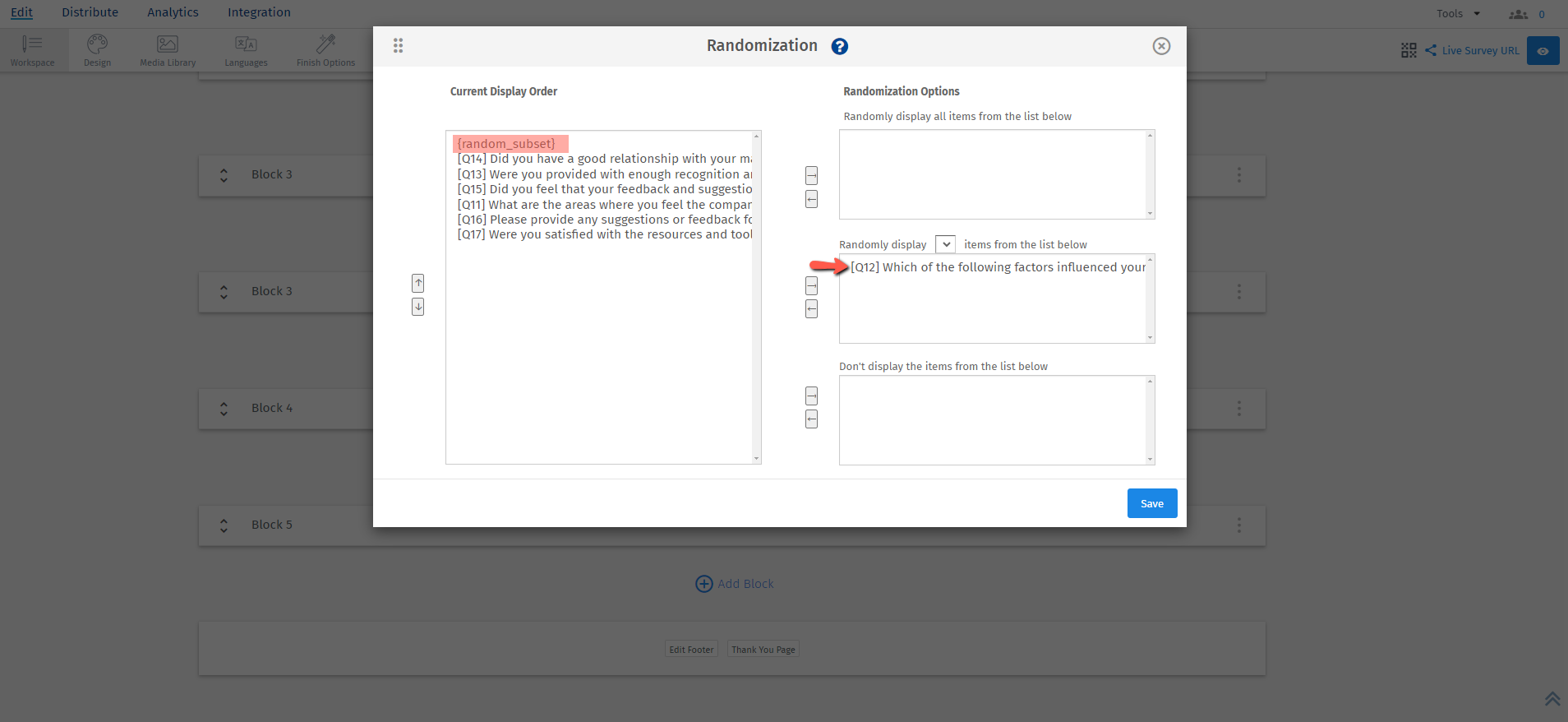Image resolution: width=1568 pixels, height=722 pixels.
Task: Click the users count icon
Action: (1518, 14)
